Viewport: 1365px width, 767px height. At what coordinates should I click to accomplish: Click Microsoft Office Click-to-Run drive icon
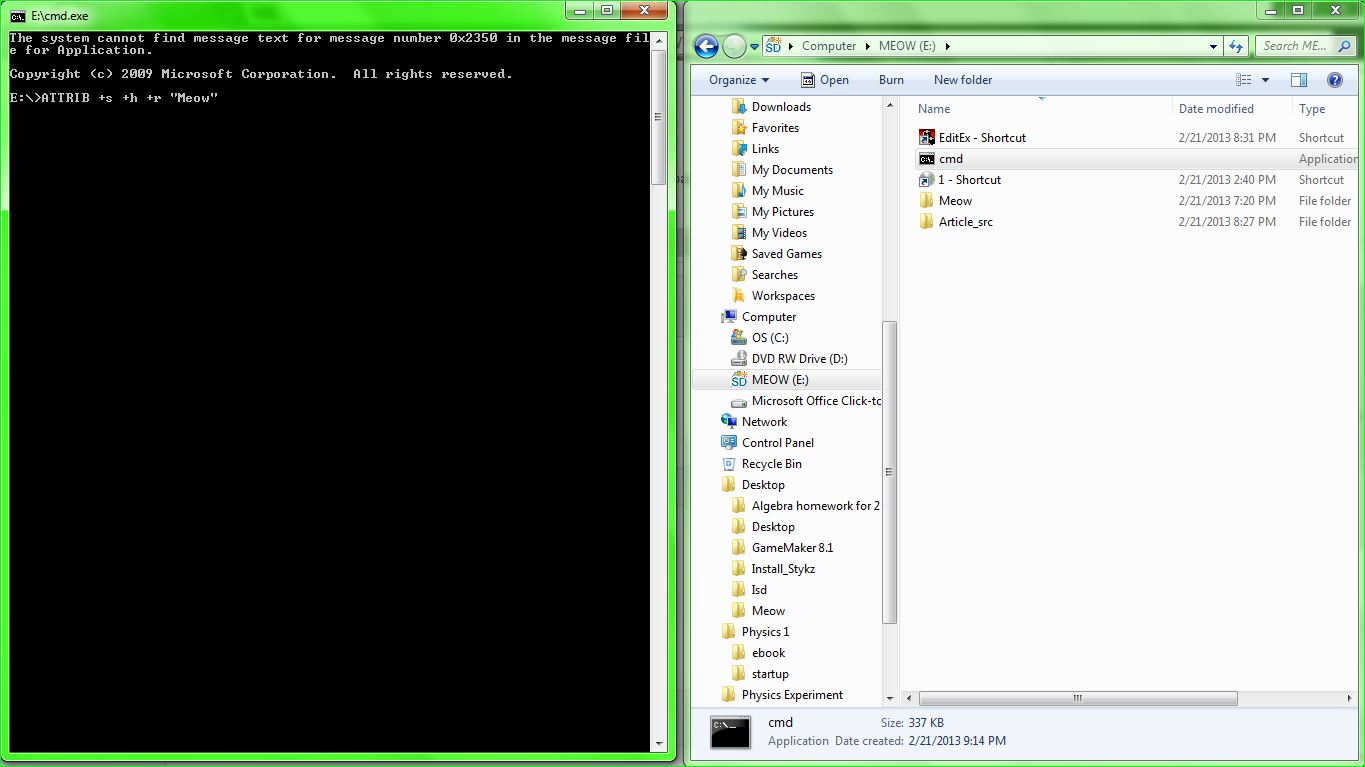739,401
